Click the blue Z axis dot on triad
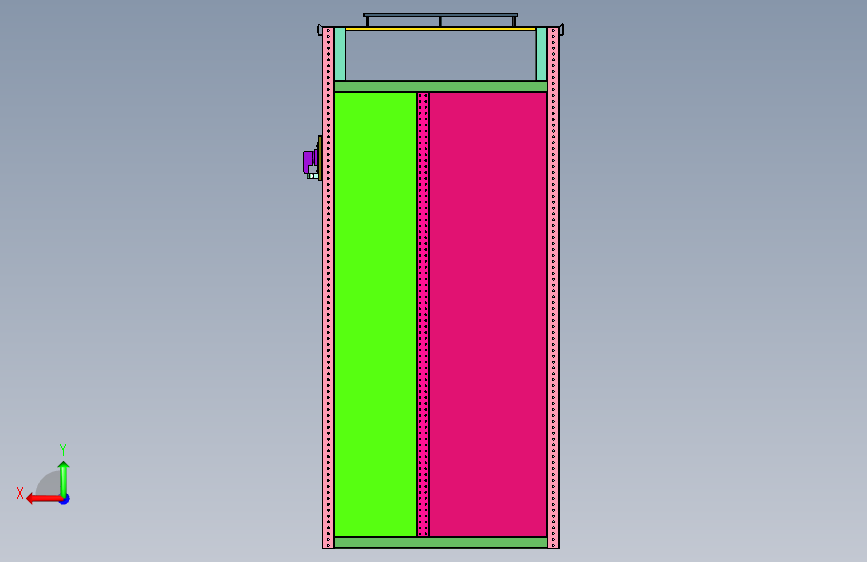 click(65, 499)
